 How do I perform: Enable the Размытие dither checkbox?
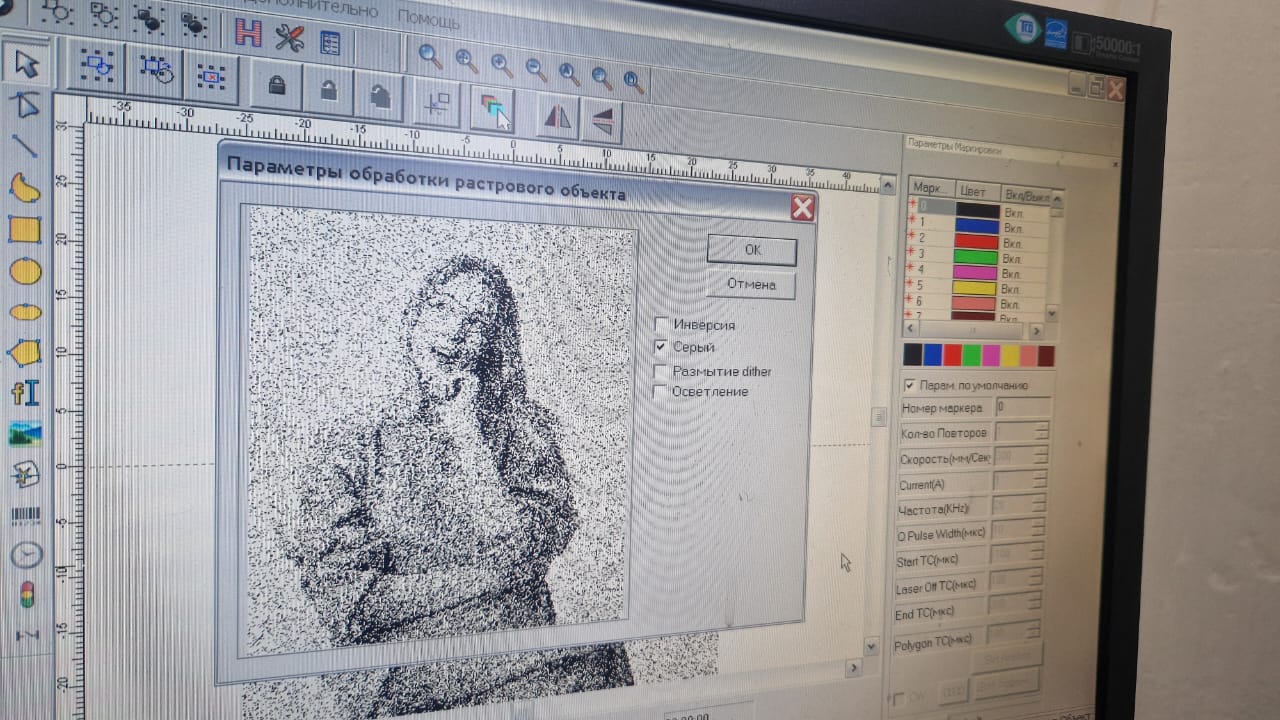(x=660, y=371)
